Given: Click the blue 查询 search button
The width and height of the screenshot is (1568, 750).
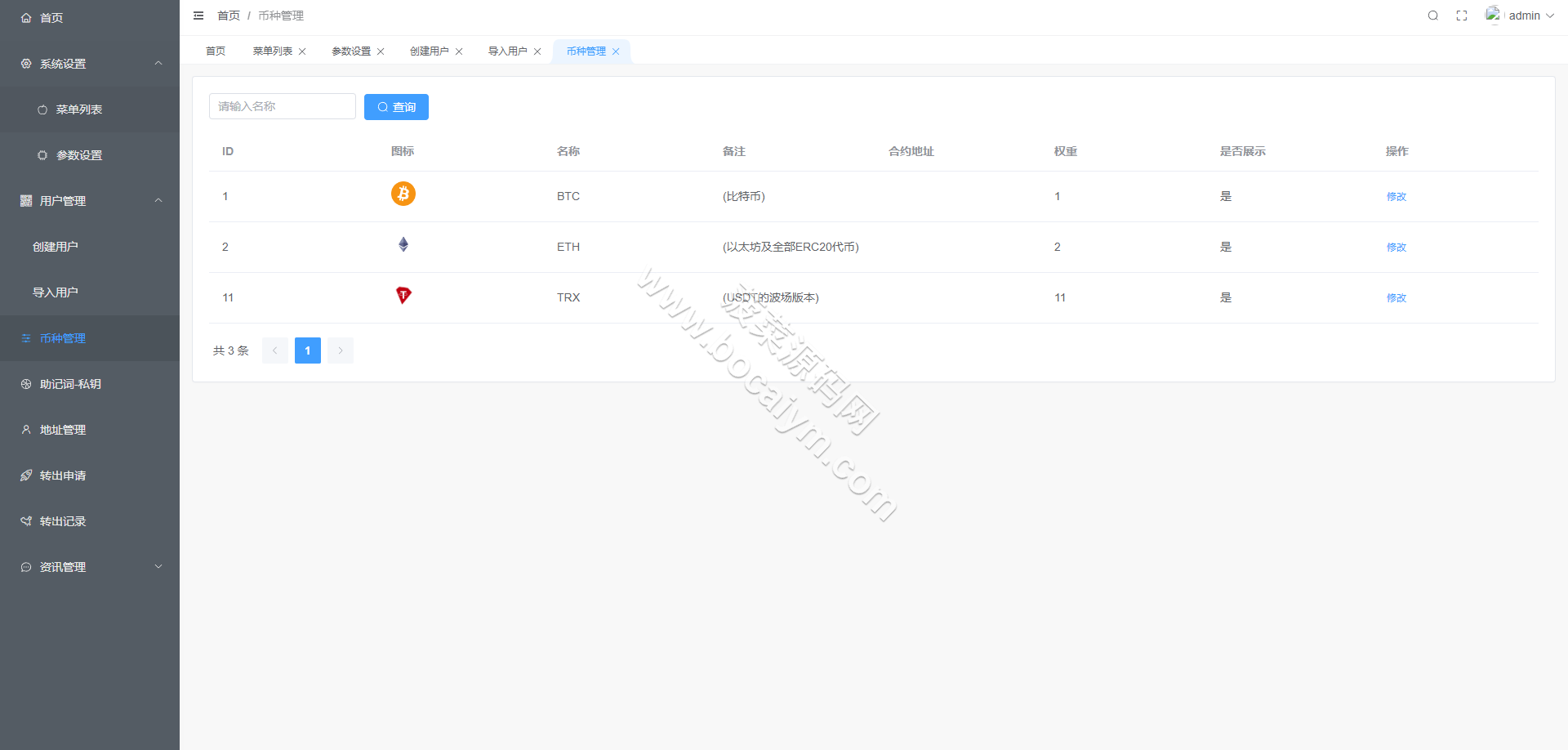Looking at the screenshot, I should click(396, 107).
